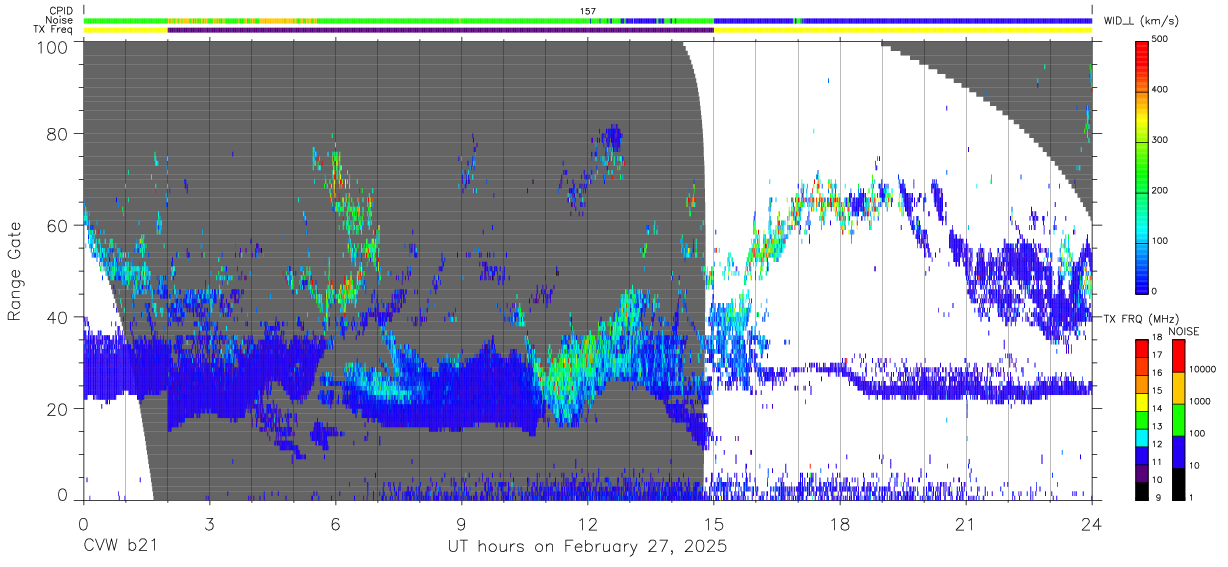Click the 300 tick on width colorbar
The width and height of the screenshot is (1228, 567).
(1161, 141)
